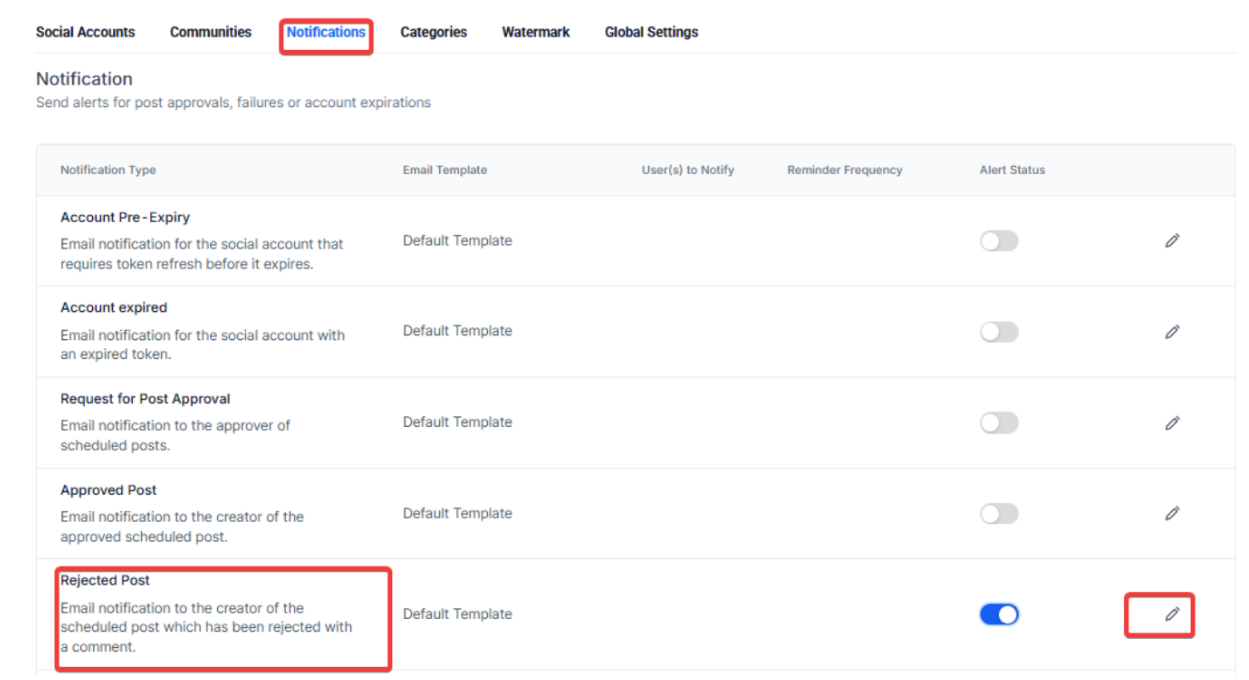The image size is (1249, 680).
Task: Click the Account Pre-Expiry row title
Action: pos(124,217)
